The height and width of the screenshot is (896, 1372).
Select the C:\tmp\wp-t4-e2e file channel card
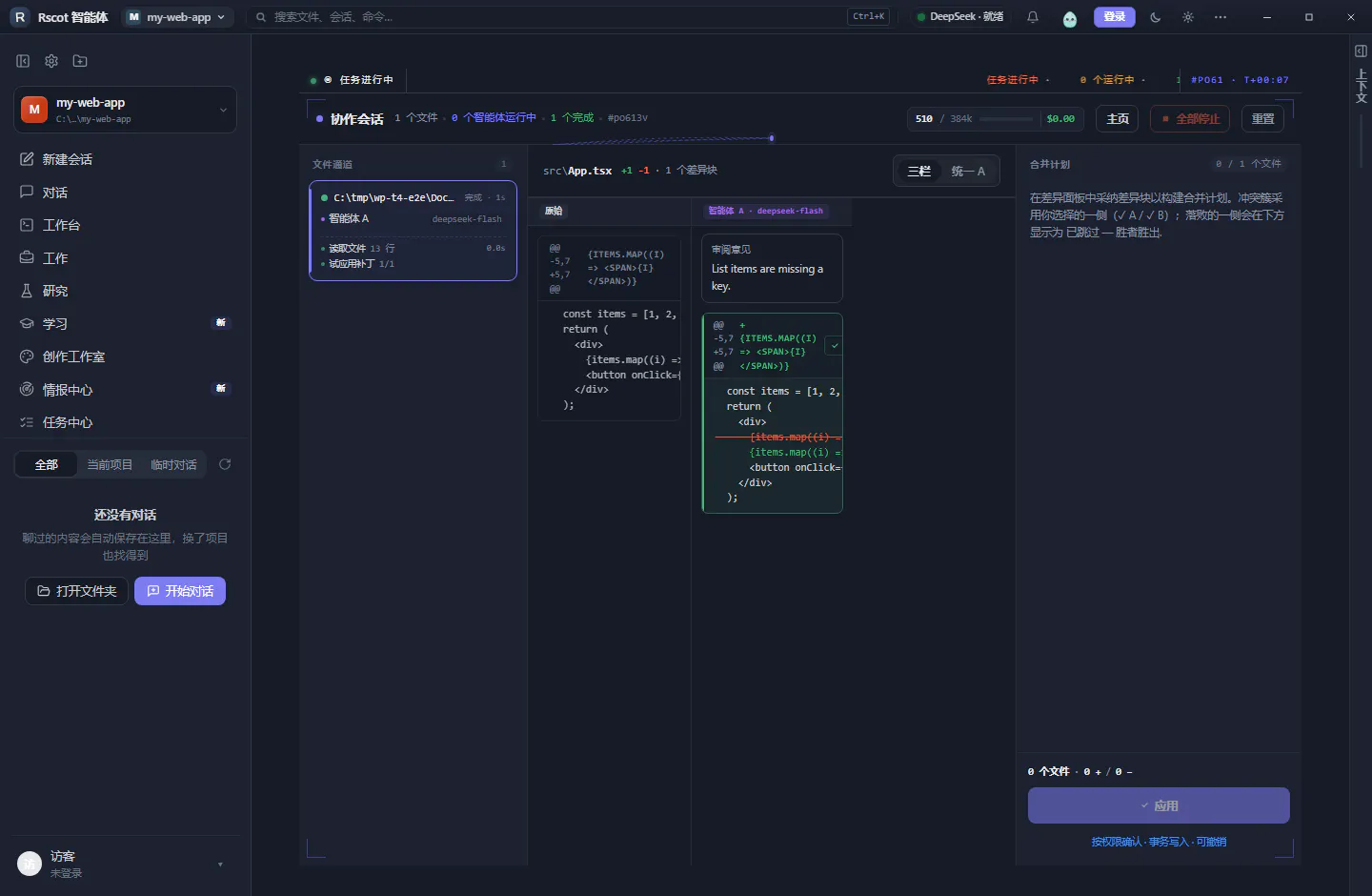click(x=413, y=231)
